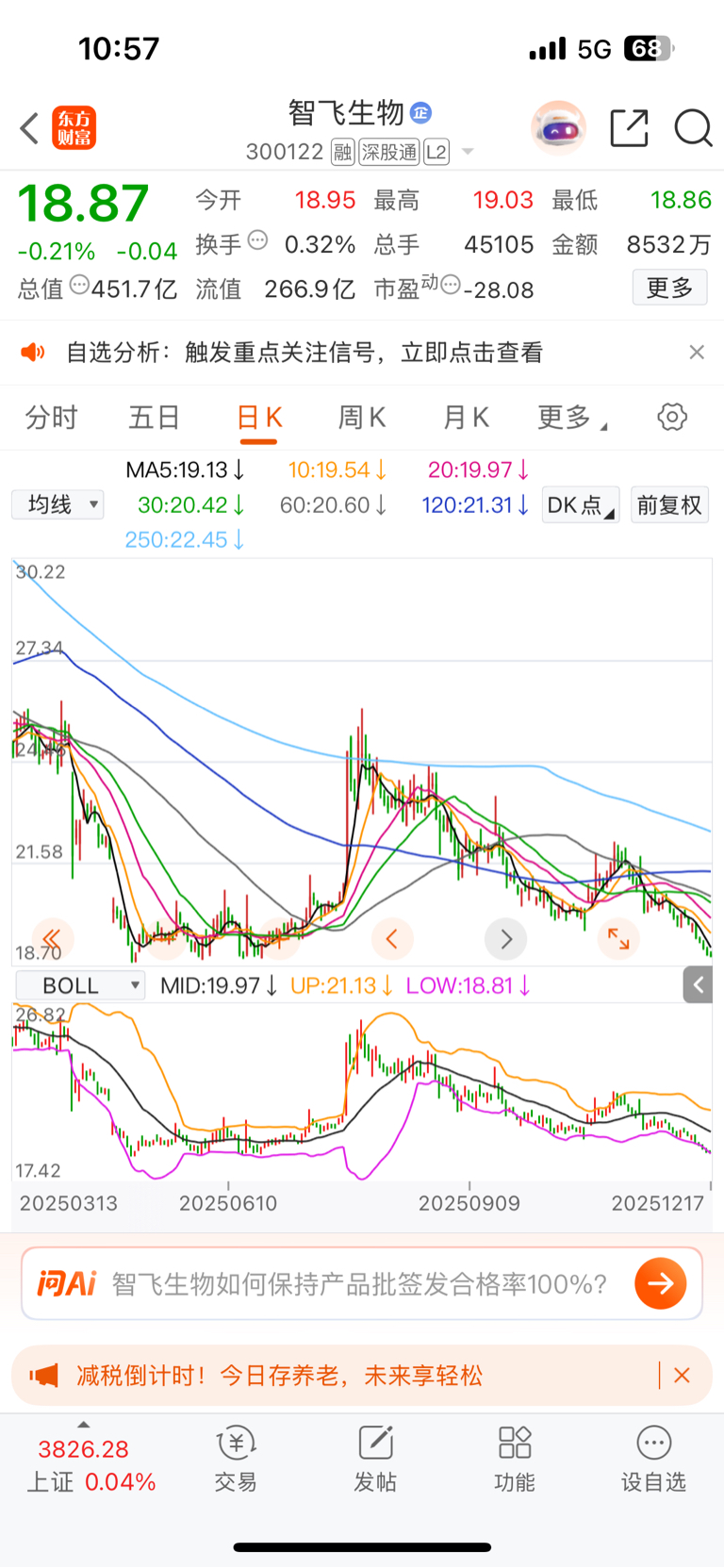The height and width of the screenshot is (1568, 724).
Task: Move chart left with orange arrow
Action: 392,938
